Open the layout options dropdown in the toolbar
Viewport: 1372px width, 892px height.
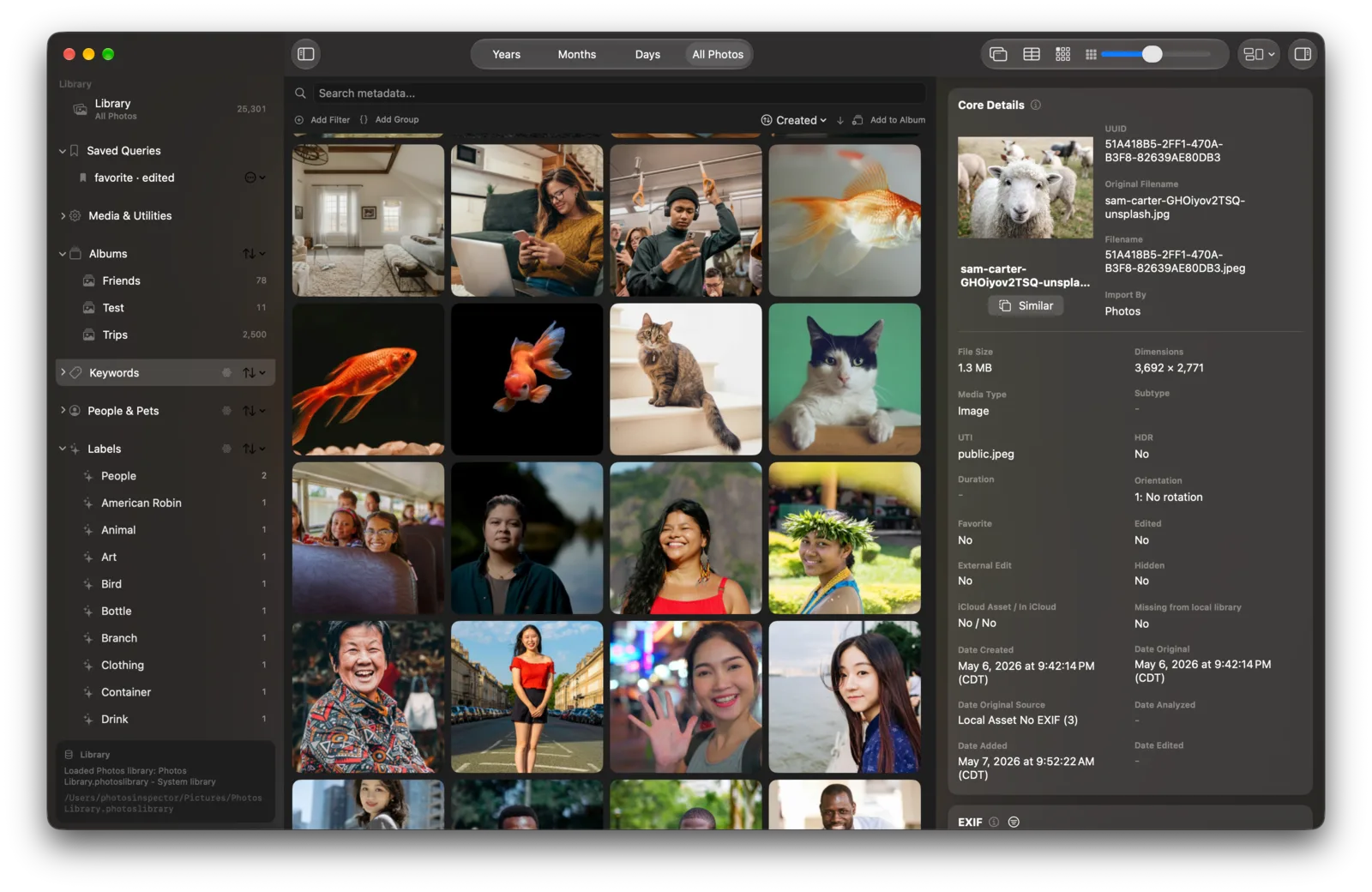1259,54
